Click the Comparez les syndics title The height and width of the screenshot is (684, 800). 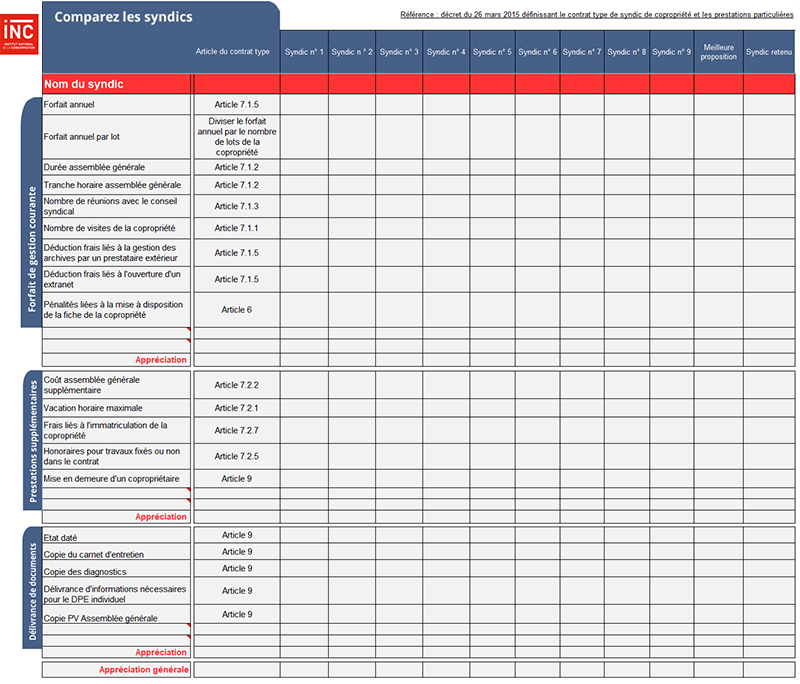click(x=123, y=17)
